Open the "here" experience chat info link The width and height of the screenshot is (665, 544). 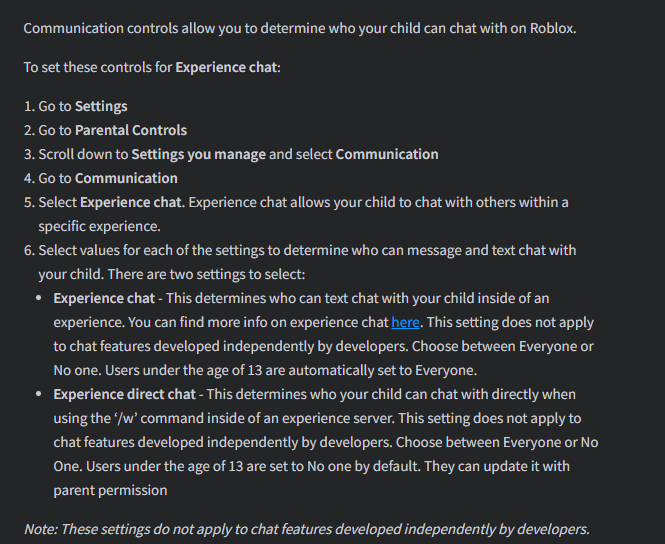(x=405, y=322)
